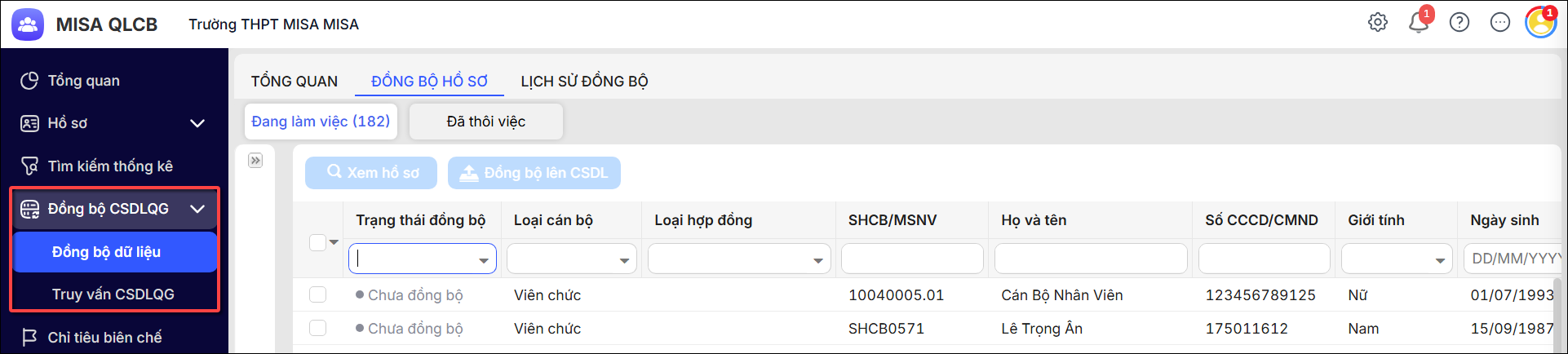Image resolution: width=1568 pixels, height=354 pixels.
Task: Click the MISA QLCB app logo
Action: (28, 24)
